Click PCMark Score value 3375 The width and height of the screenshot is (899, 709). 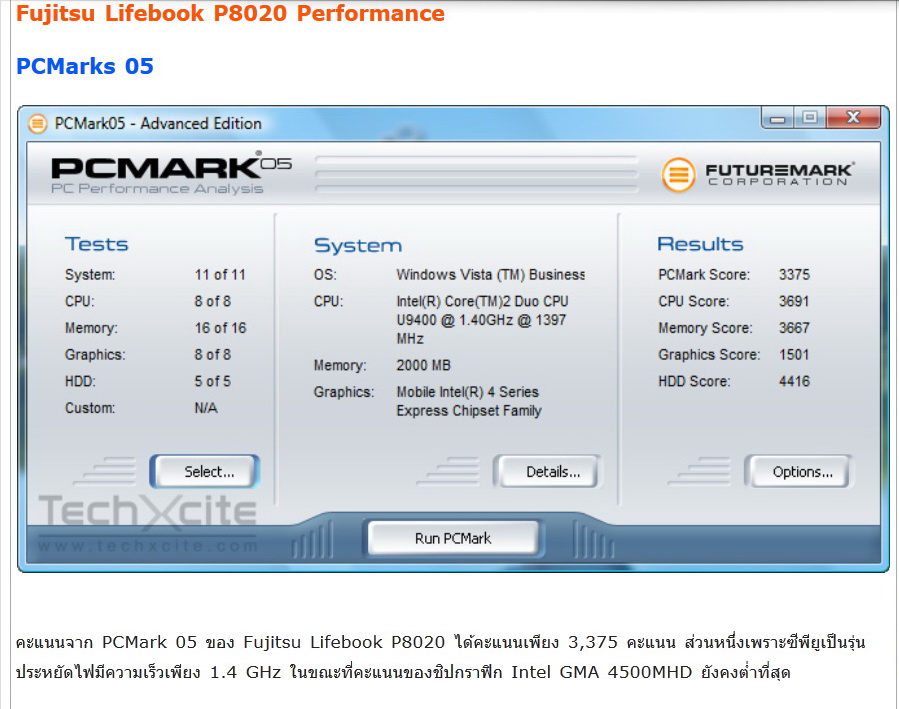pos(794,275)
